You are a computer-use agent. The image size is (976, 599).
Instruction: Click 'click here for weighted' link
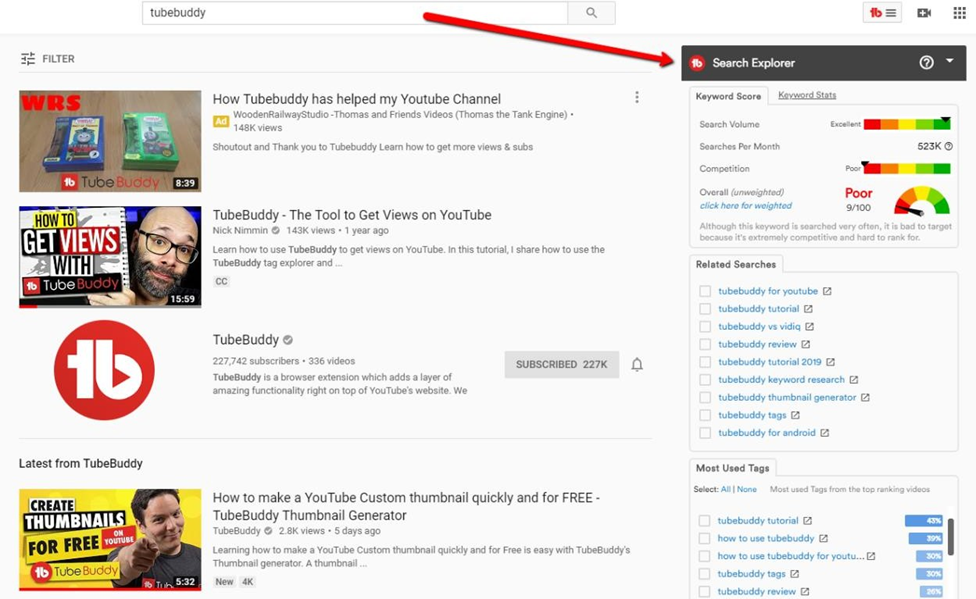coord(746,205)
